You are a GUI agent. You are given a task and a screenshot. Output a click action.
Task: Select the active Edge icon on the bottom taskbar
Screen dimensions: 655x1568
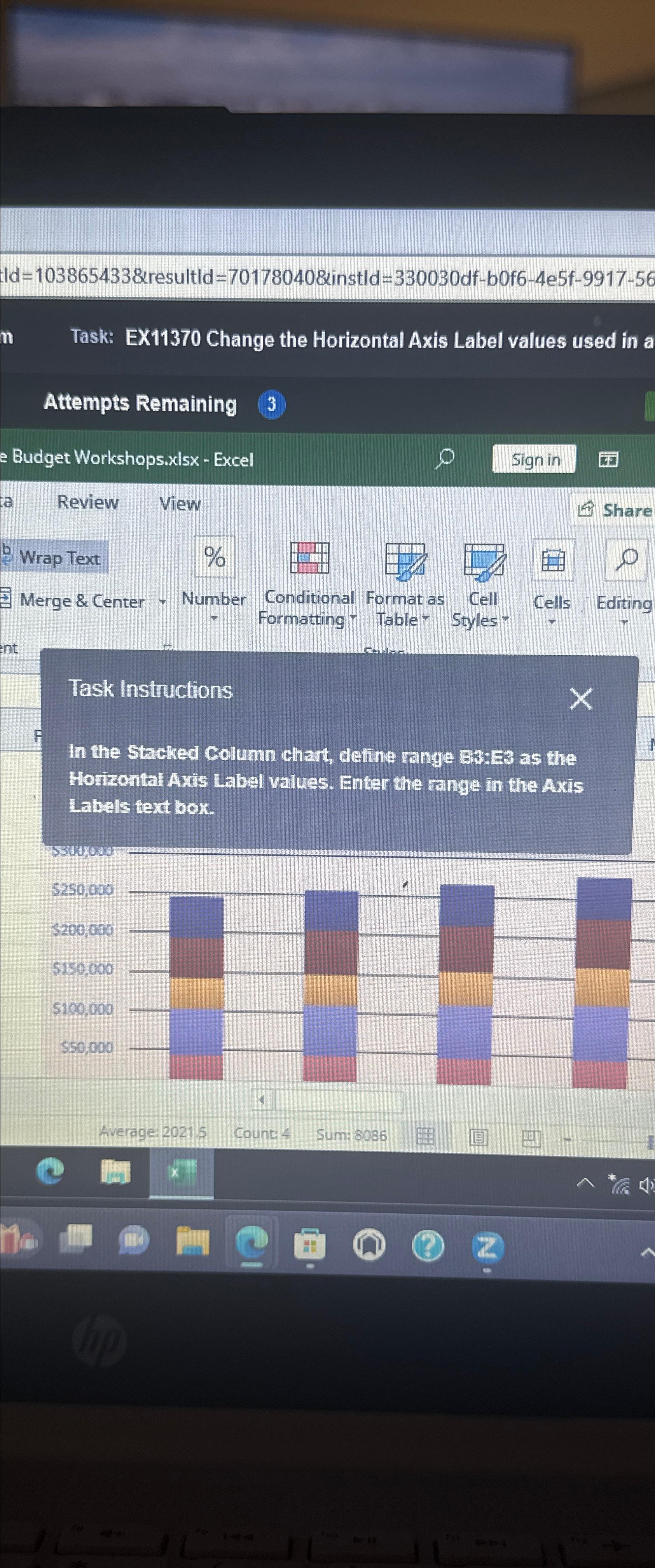pyautogui.click(x=252, y=1243)
